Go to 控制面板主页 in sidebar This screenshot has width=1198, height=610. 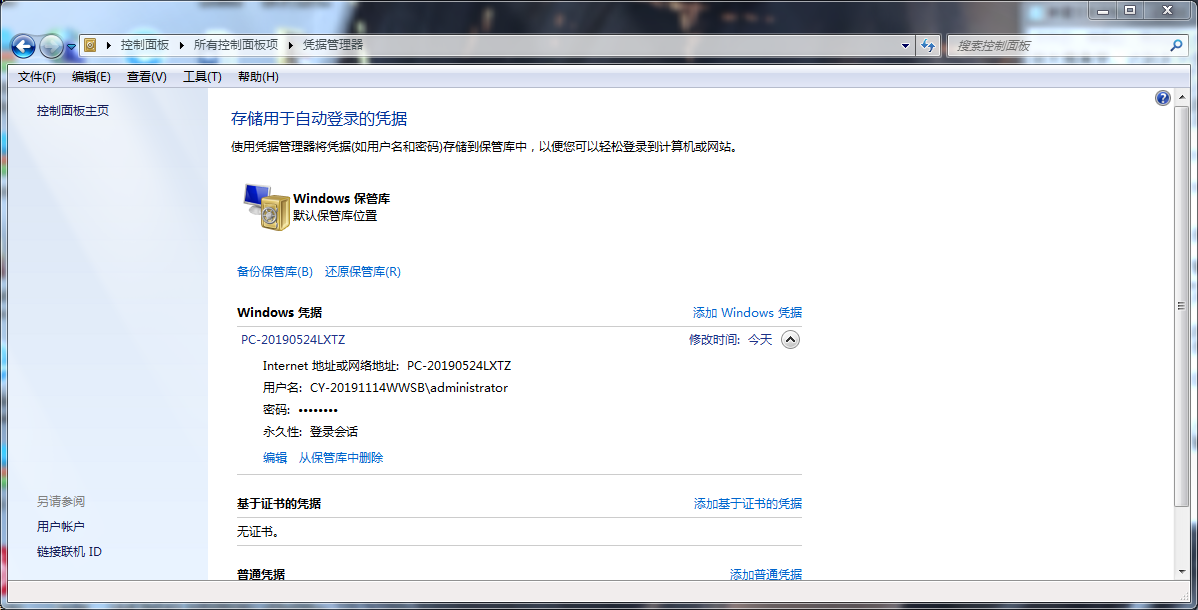click(x=73, y=111)
